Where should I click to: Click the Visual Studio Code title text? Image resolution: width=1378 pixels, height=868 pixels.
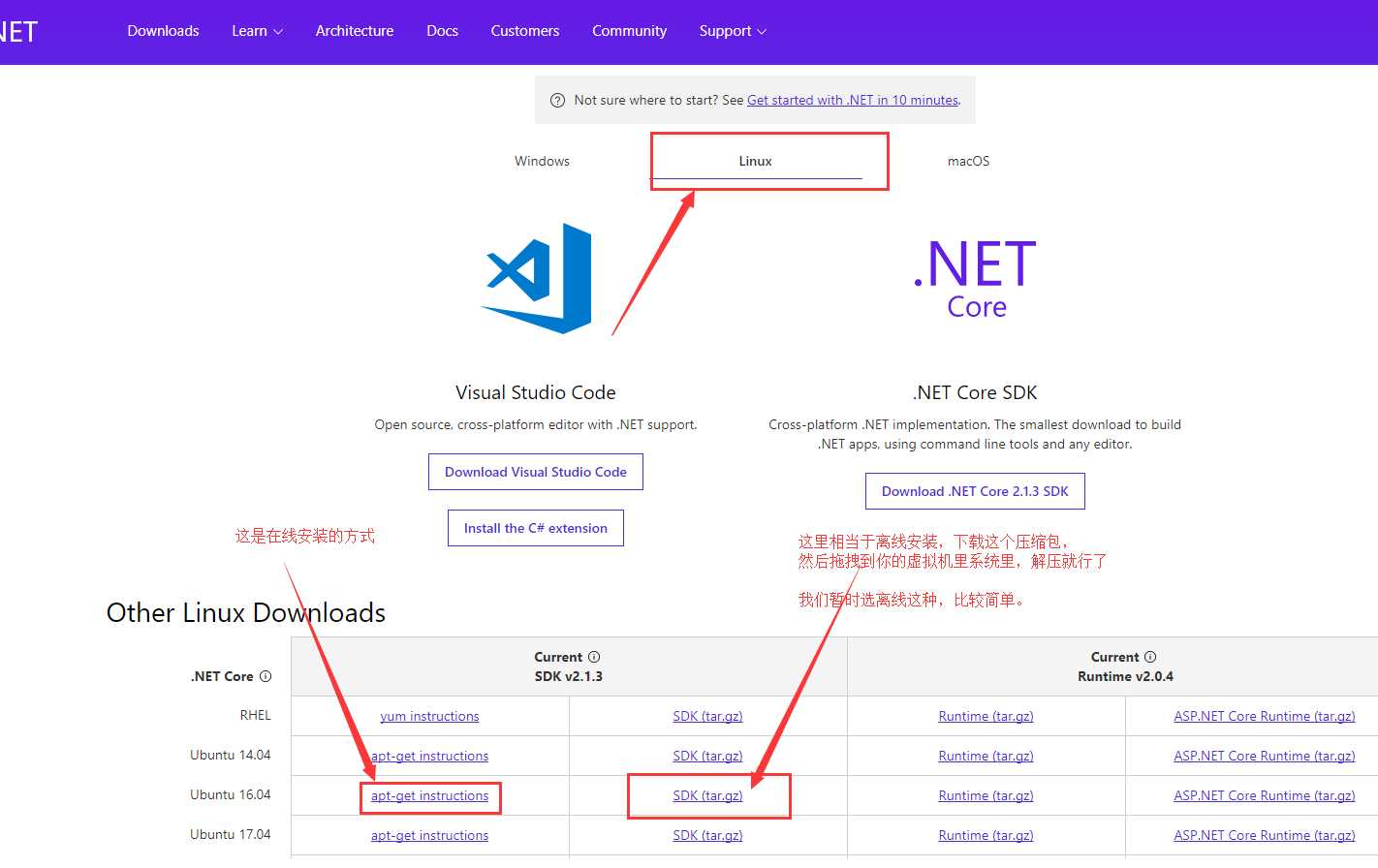click(536, 392)
